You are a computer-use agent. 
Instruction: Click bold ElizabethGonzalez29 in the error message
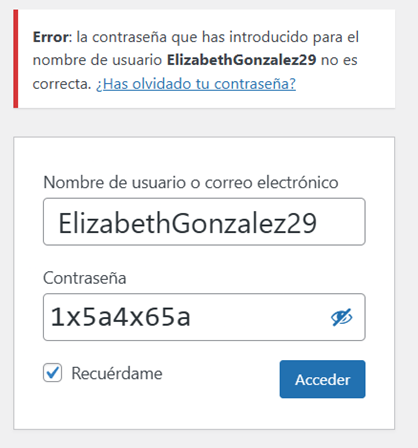[241, 60]
